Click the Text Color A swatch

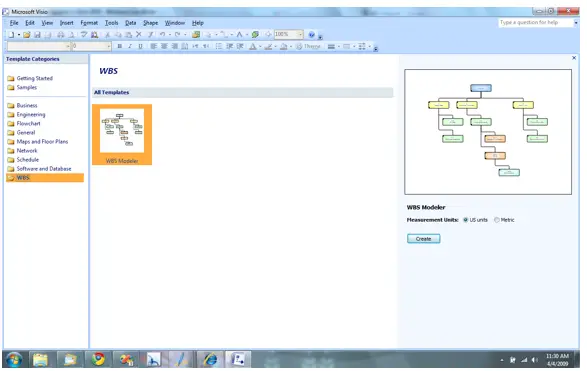click(253, 46)
